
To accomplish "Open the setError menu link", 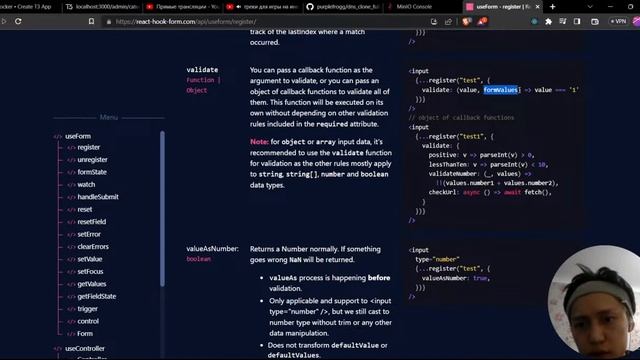I will tap(89, 234).
